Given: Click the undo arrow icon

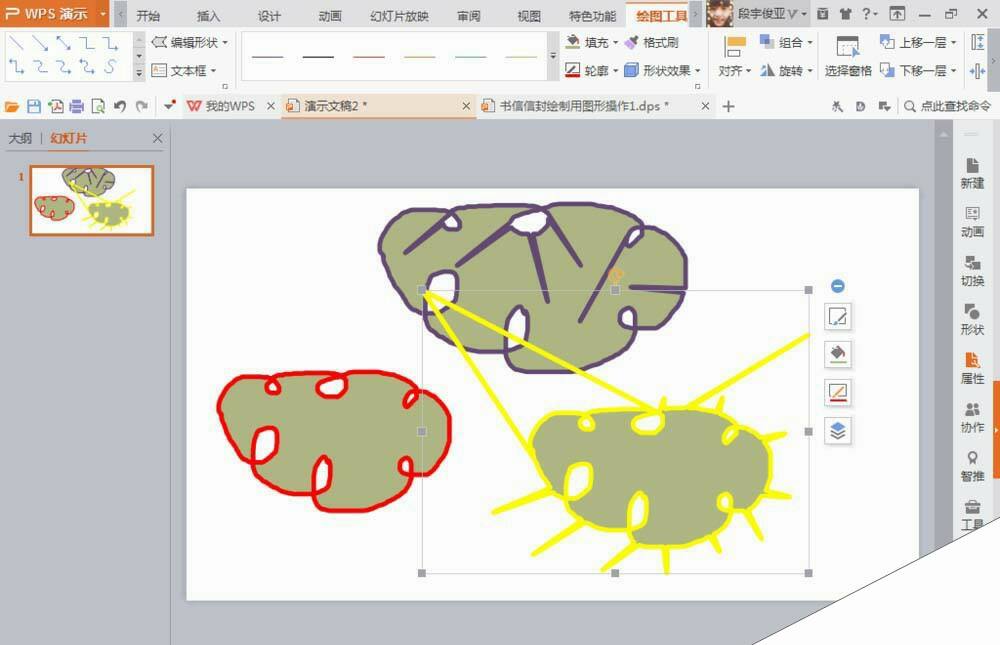Looking at the screenshot, I should pyautogui.click(x=120, y=106).
